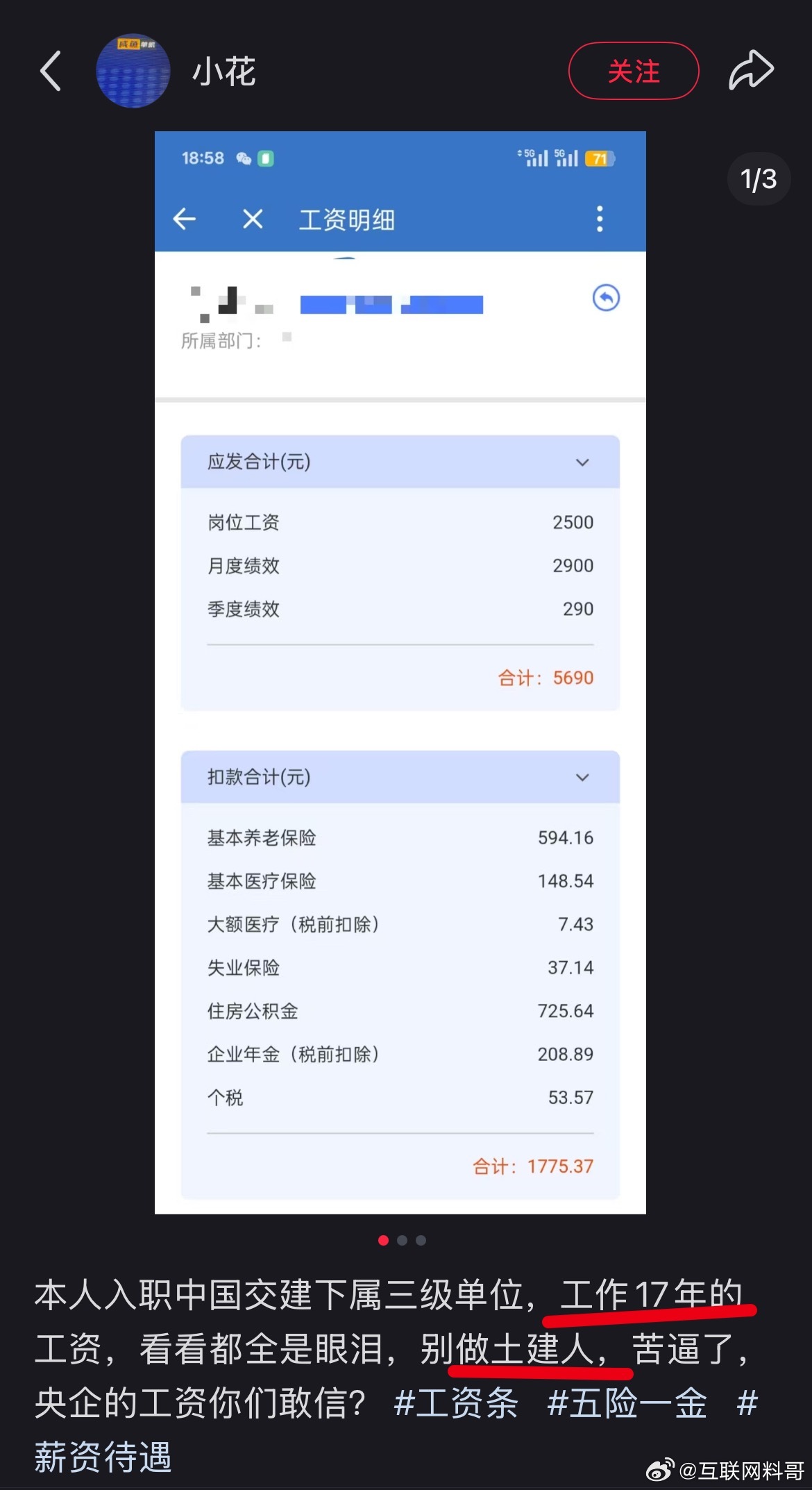This screenshot has height=1490, width=812.
Task: Tap the 小花 username
Action: (x=223, y=72)
